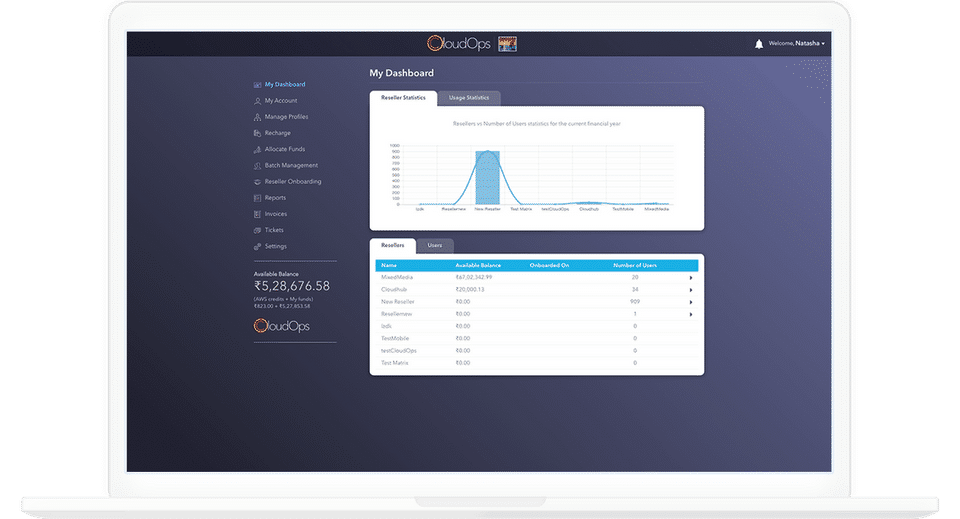
Task: Click the TestMobile name cell
Action: click(x=395, y=338)
